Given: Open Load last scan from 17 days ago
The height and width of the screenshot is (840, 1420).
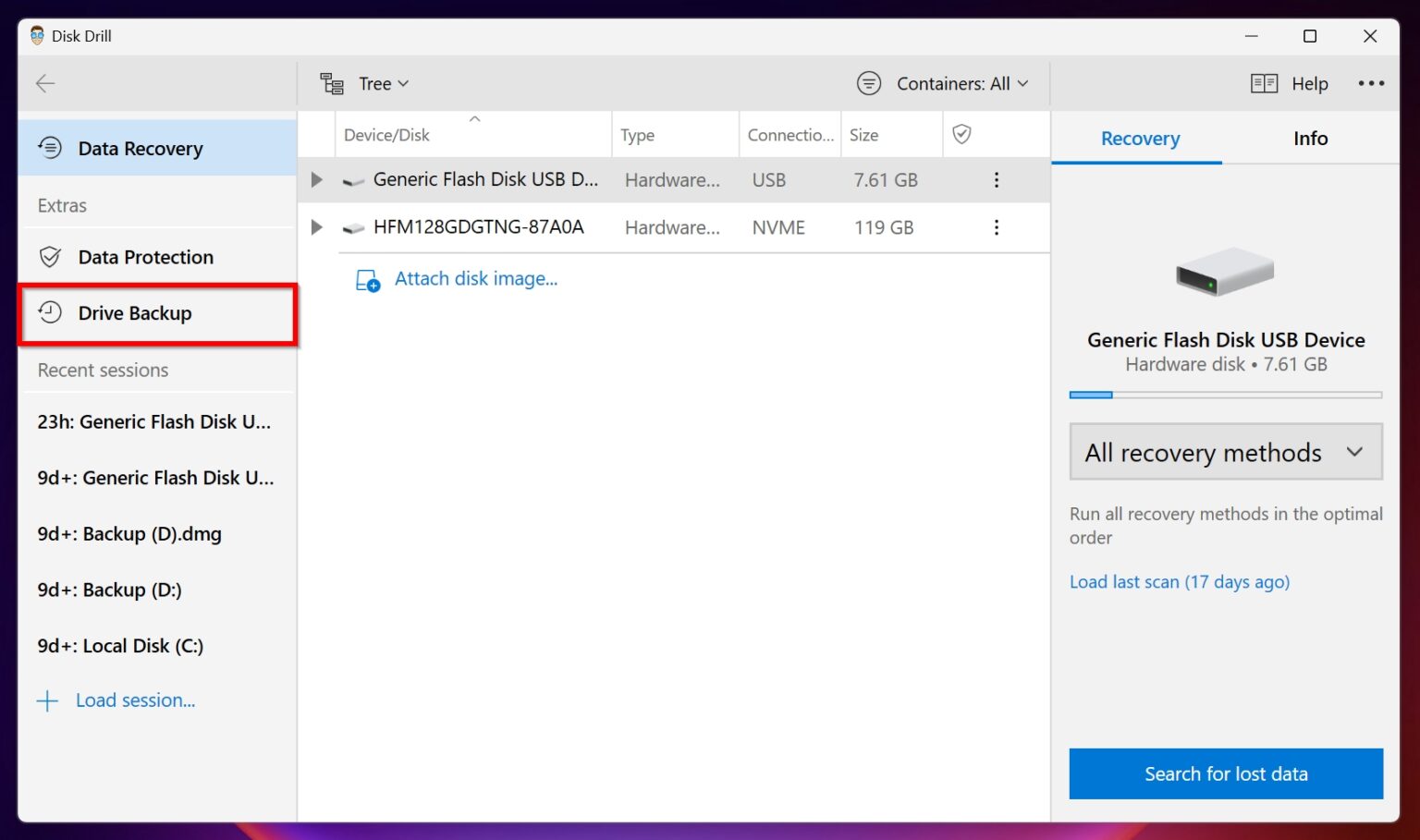Looking at the screenshot, I should pyautogui.click(x=1180, y=581).
